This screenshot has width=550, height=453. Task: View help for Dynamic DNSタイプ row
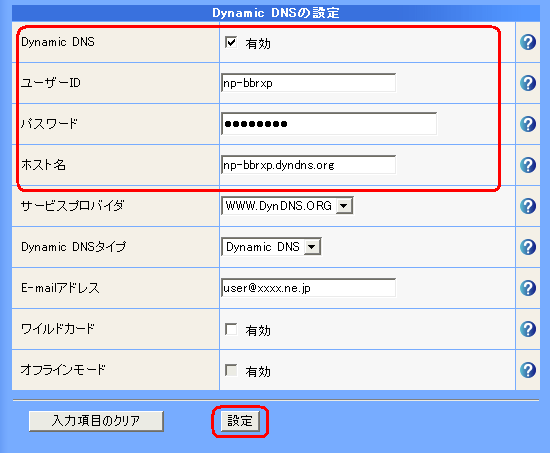point(528,247)
